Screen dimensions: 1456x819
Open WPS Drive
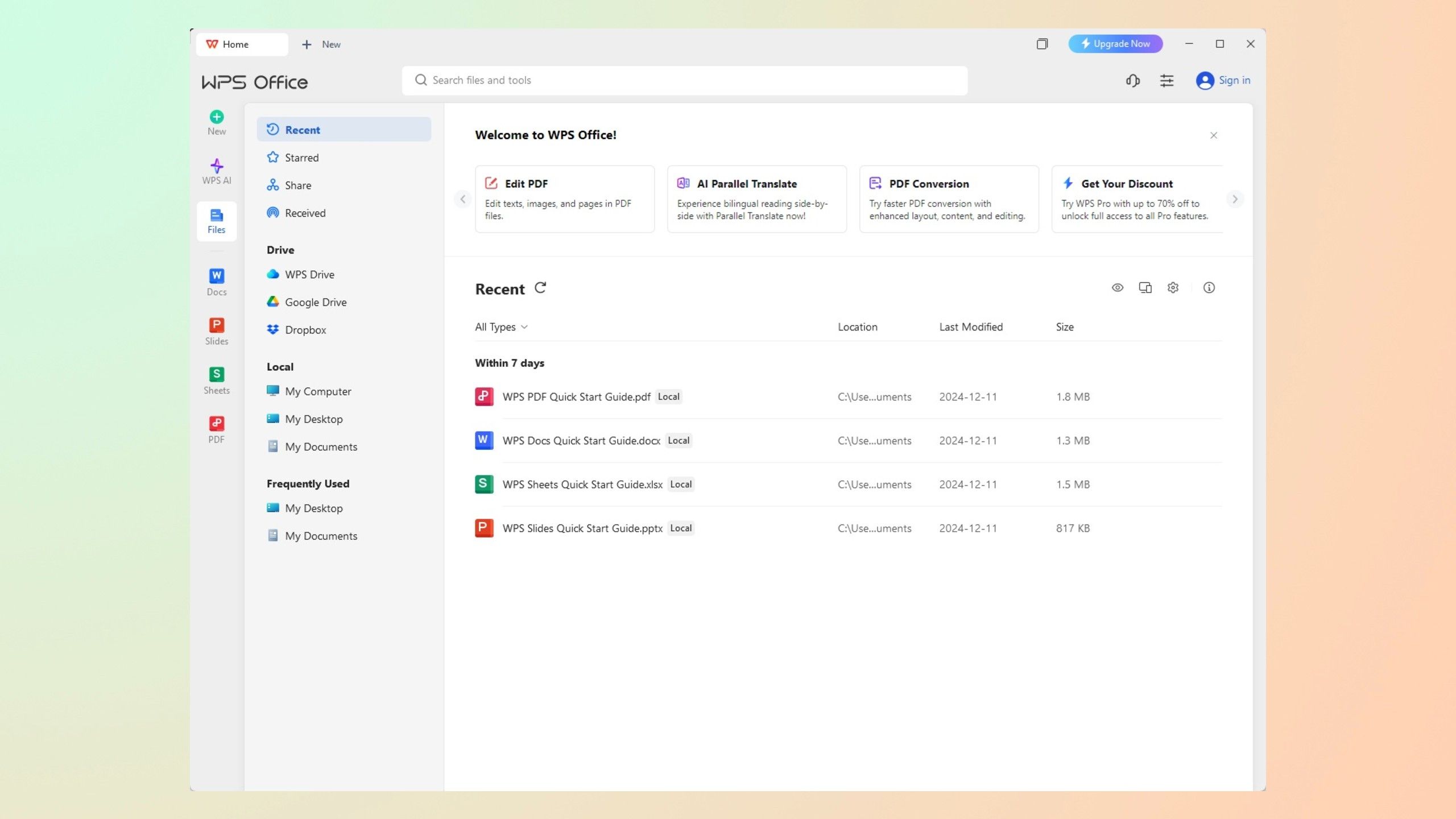point(344,275)
